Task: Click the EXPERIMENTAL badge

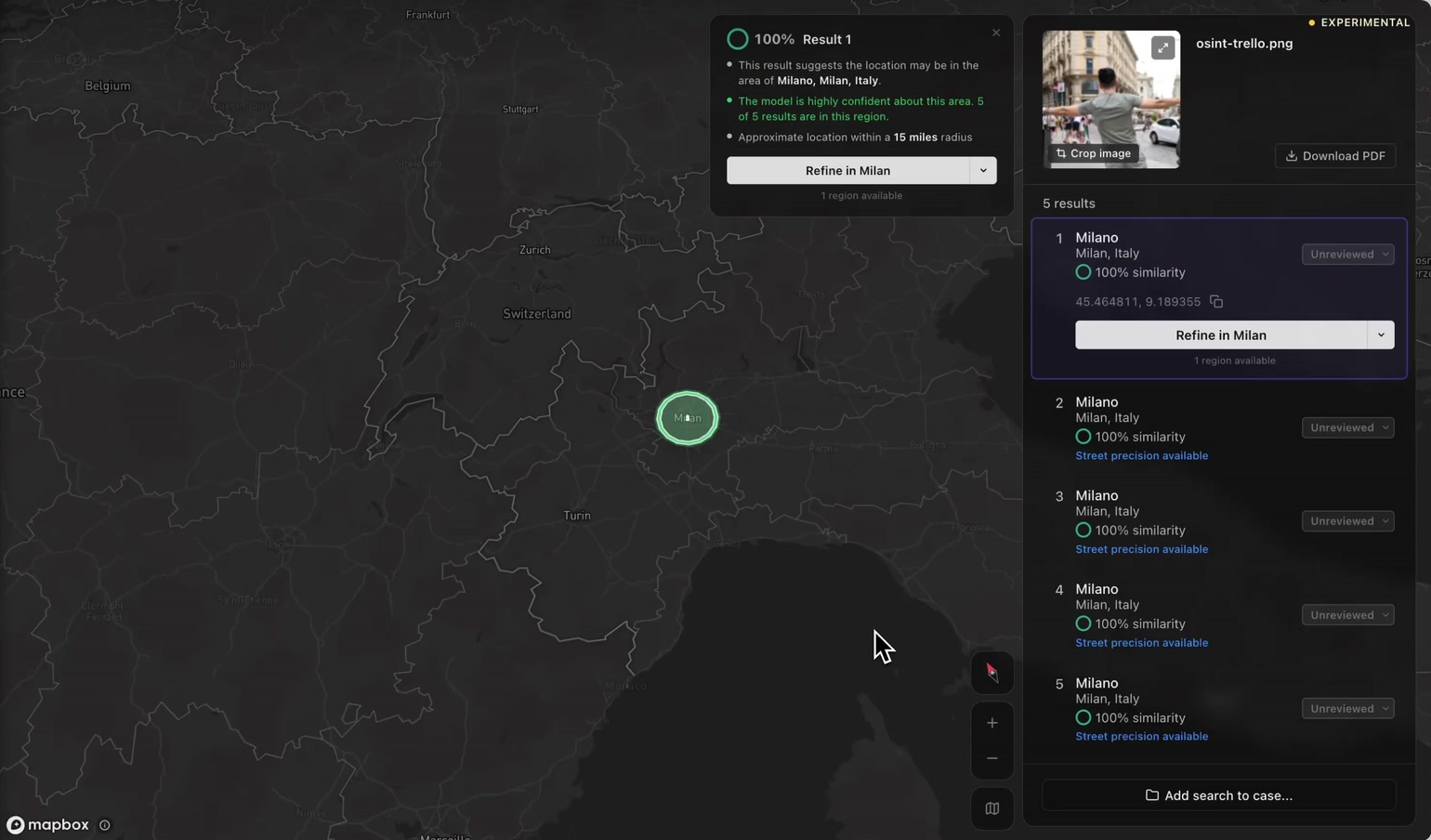Action: [1359, 22]
